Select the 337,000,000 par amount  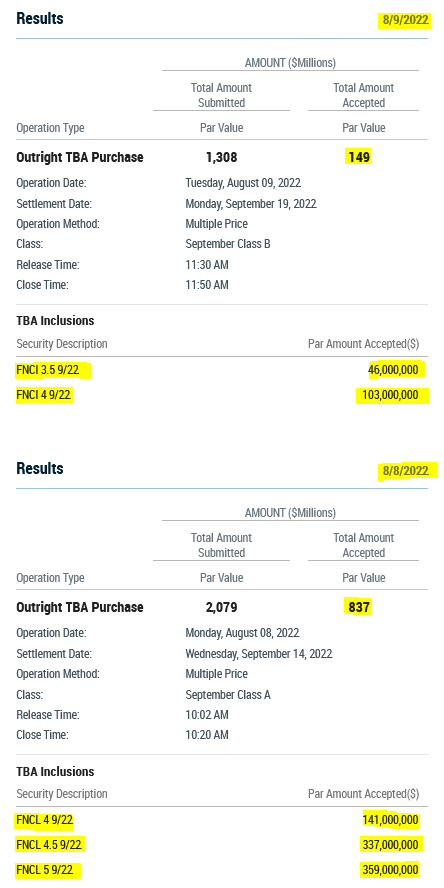(390, 845)
